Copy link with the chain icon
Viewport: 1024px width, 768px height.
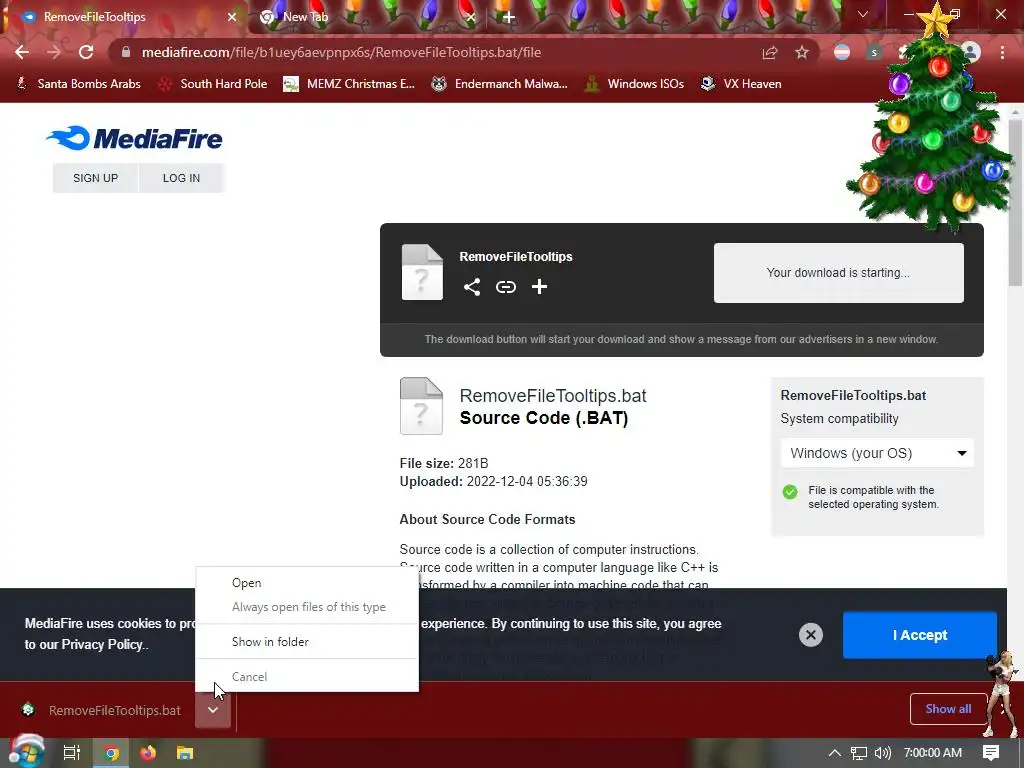[x=505, y=287]
